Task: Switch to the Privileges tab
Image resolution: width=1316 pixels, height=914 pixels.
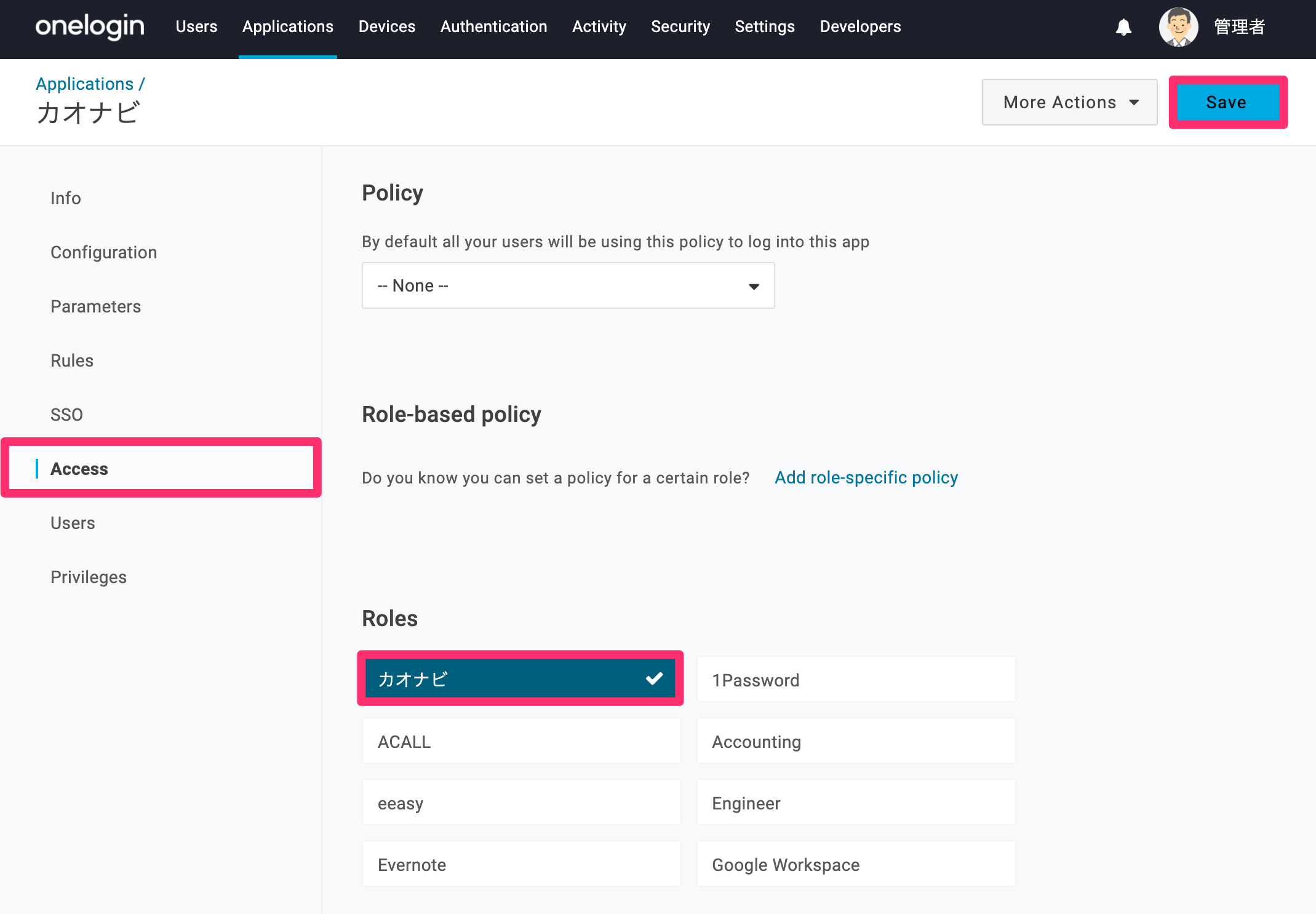Action: 89,577
